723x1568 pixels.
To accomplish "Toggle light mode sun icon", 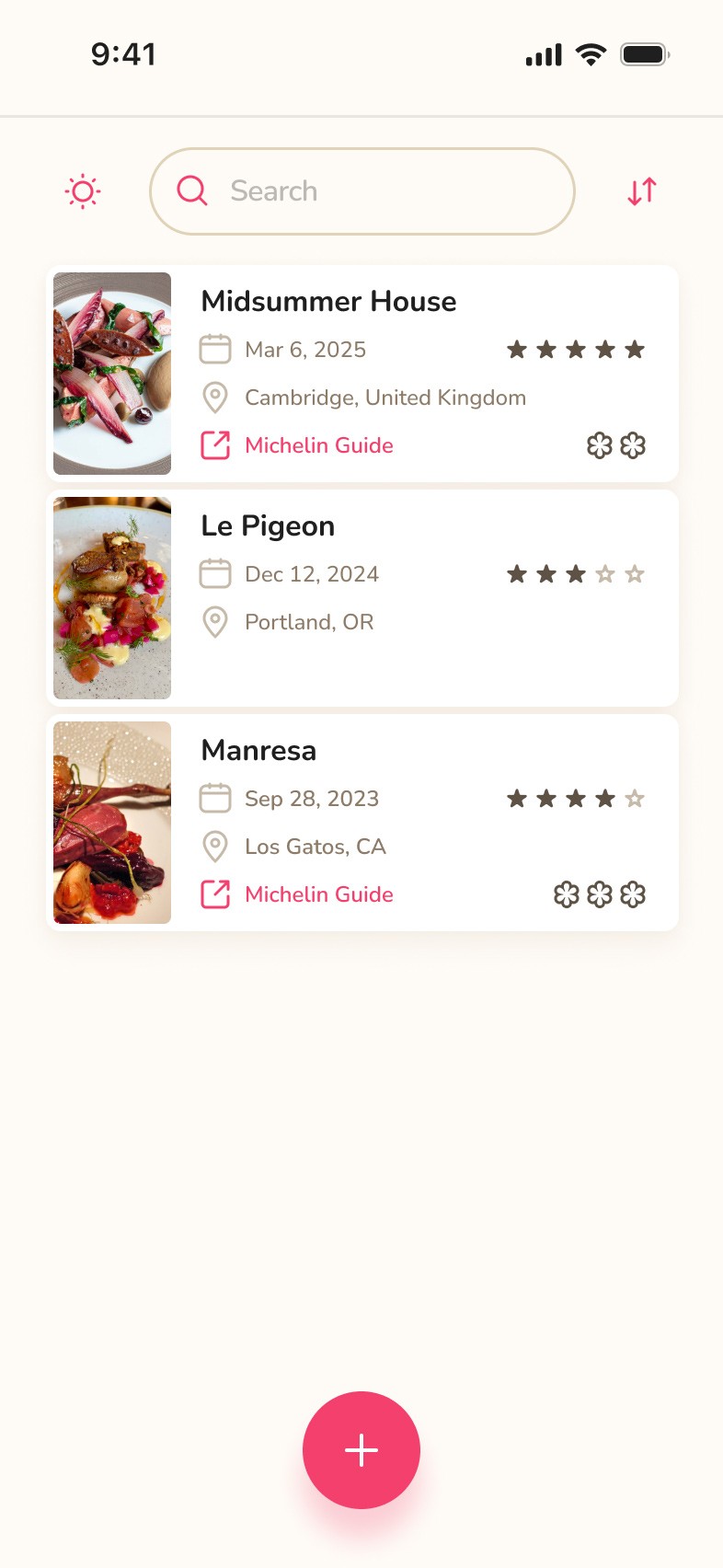I will coord(83,191).
